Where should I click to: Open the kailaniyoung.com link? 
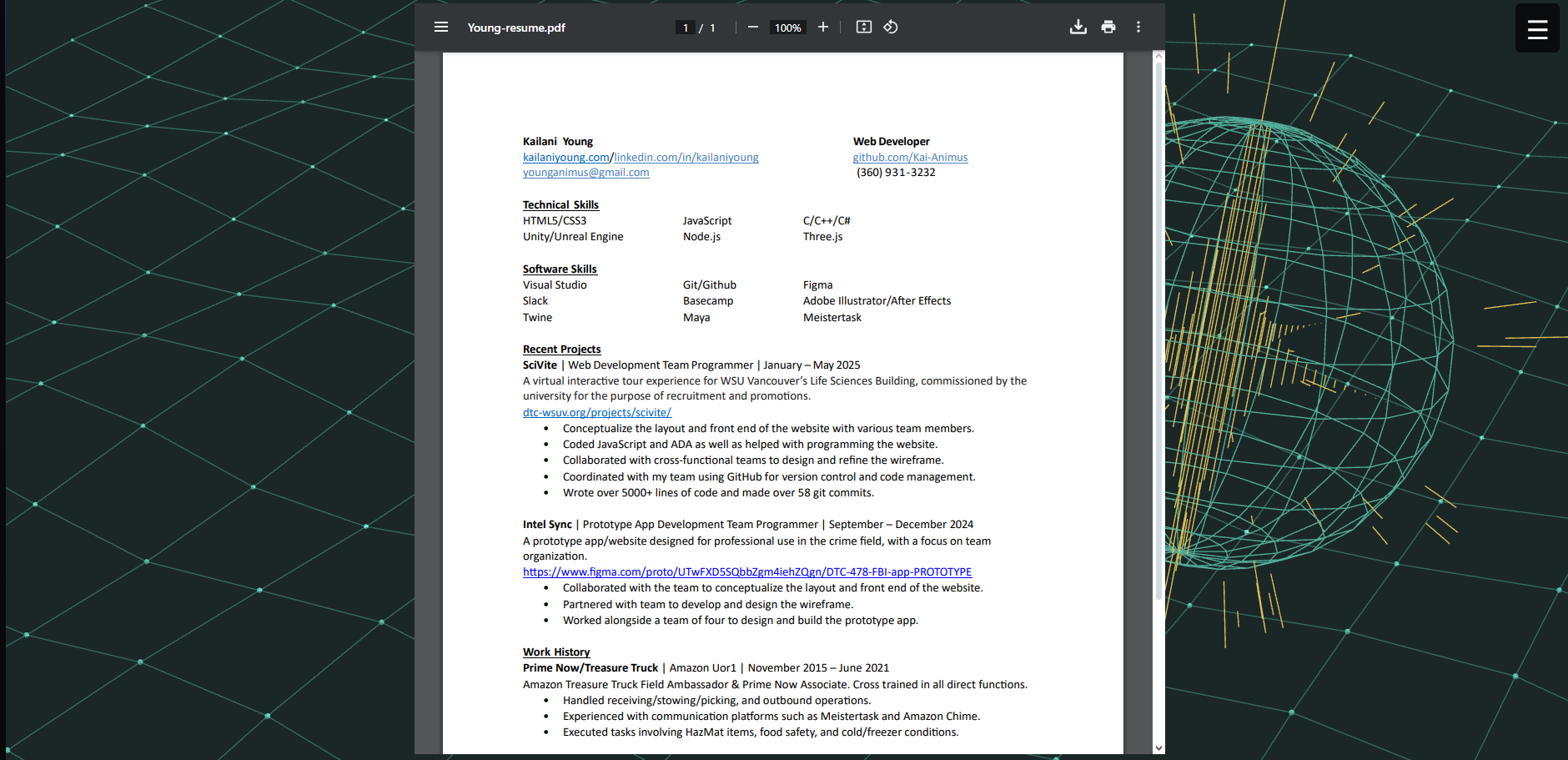[x=565, y=157]
